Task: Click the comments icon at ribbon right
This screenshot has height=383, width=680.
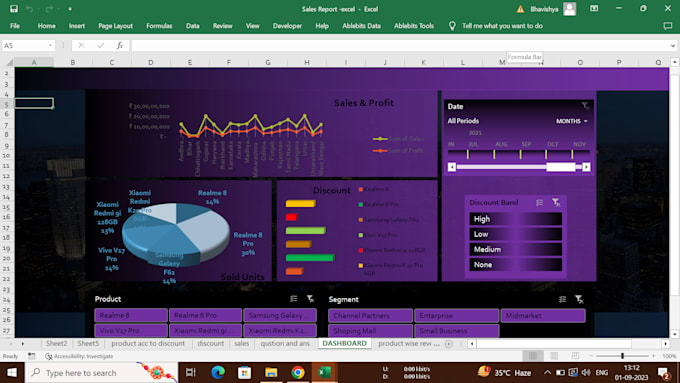Action: [x=667, y=26]
